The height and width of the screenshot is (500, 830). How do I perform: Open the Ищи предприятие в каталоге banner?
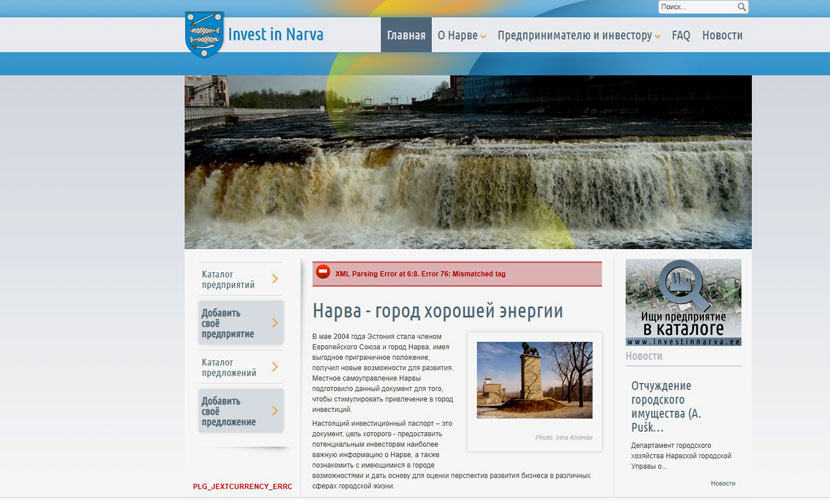[683, 302]
